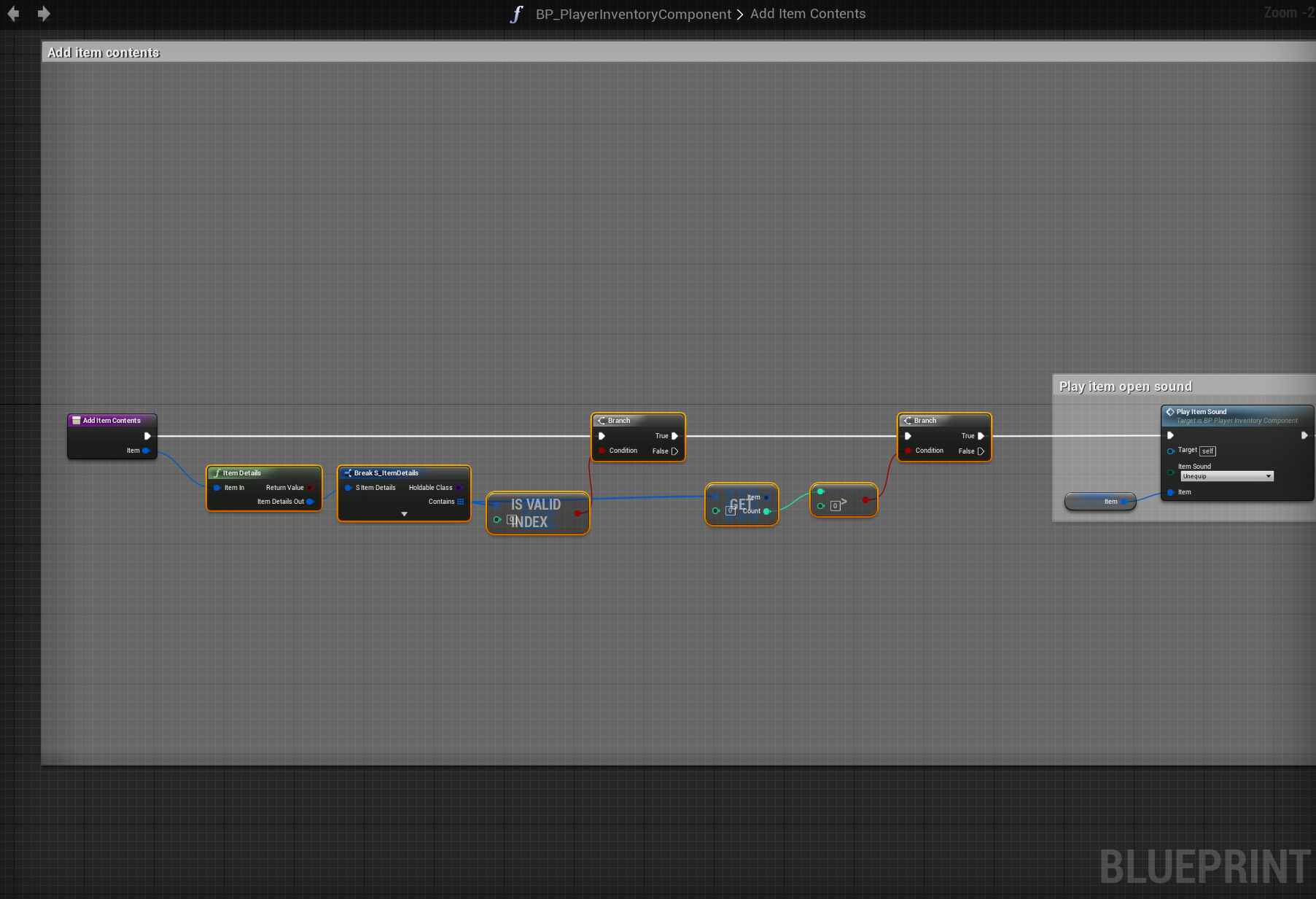Click the Target self pin field
Image resolution: width=1316 pixels, height=899 pixels.
[1207, 451]
